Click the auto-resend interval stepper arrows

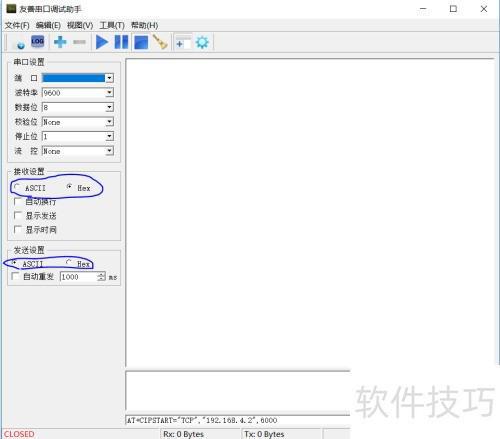pos(101,277)
